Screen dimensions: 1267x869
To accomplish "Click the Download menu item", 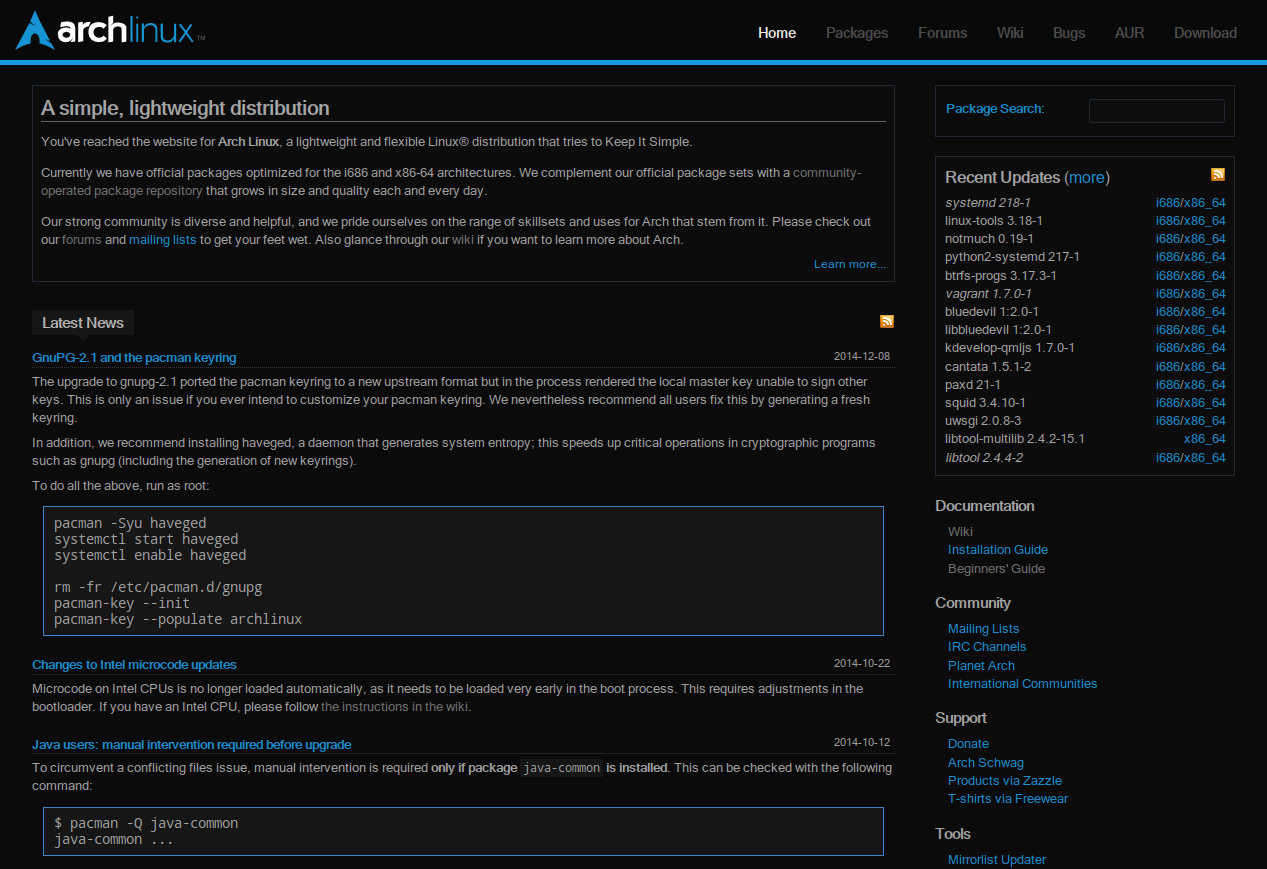I will tap(1205, 32).
